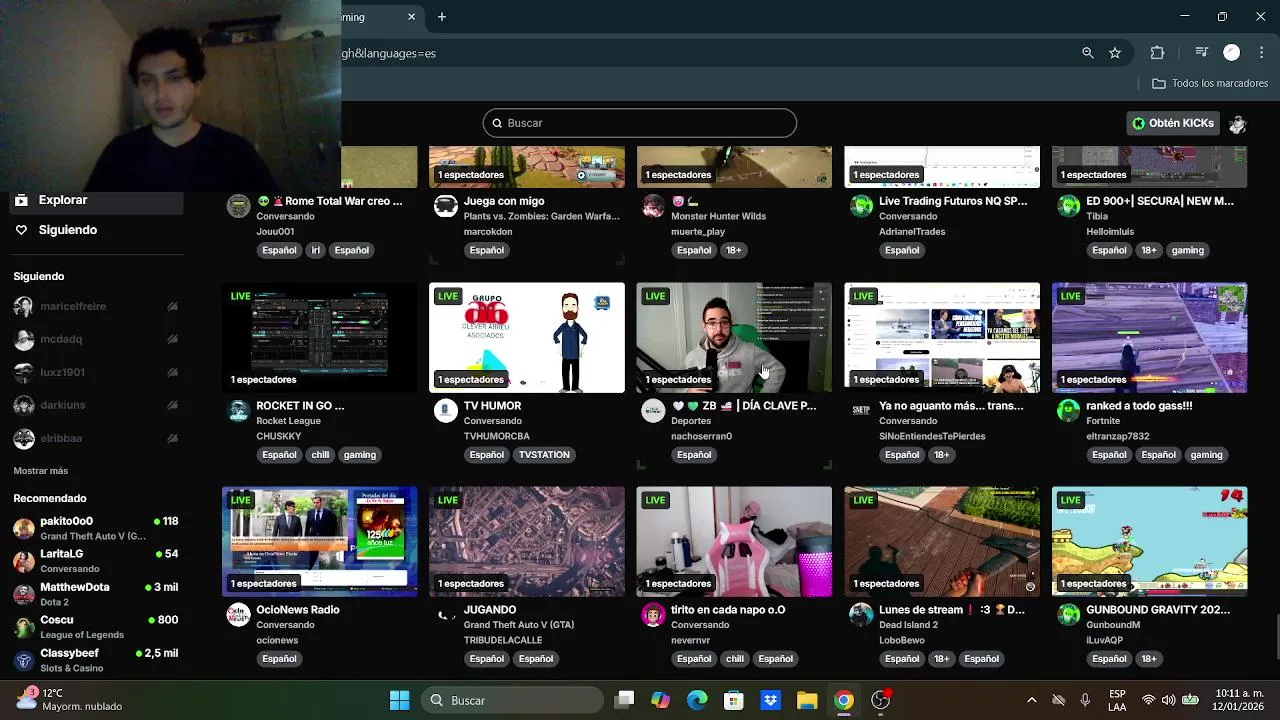Click ocionews channel avatar icon

[x=238, y=615]
